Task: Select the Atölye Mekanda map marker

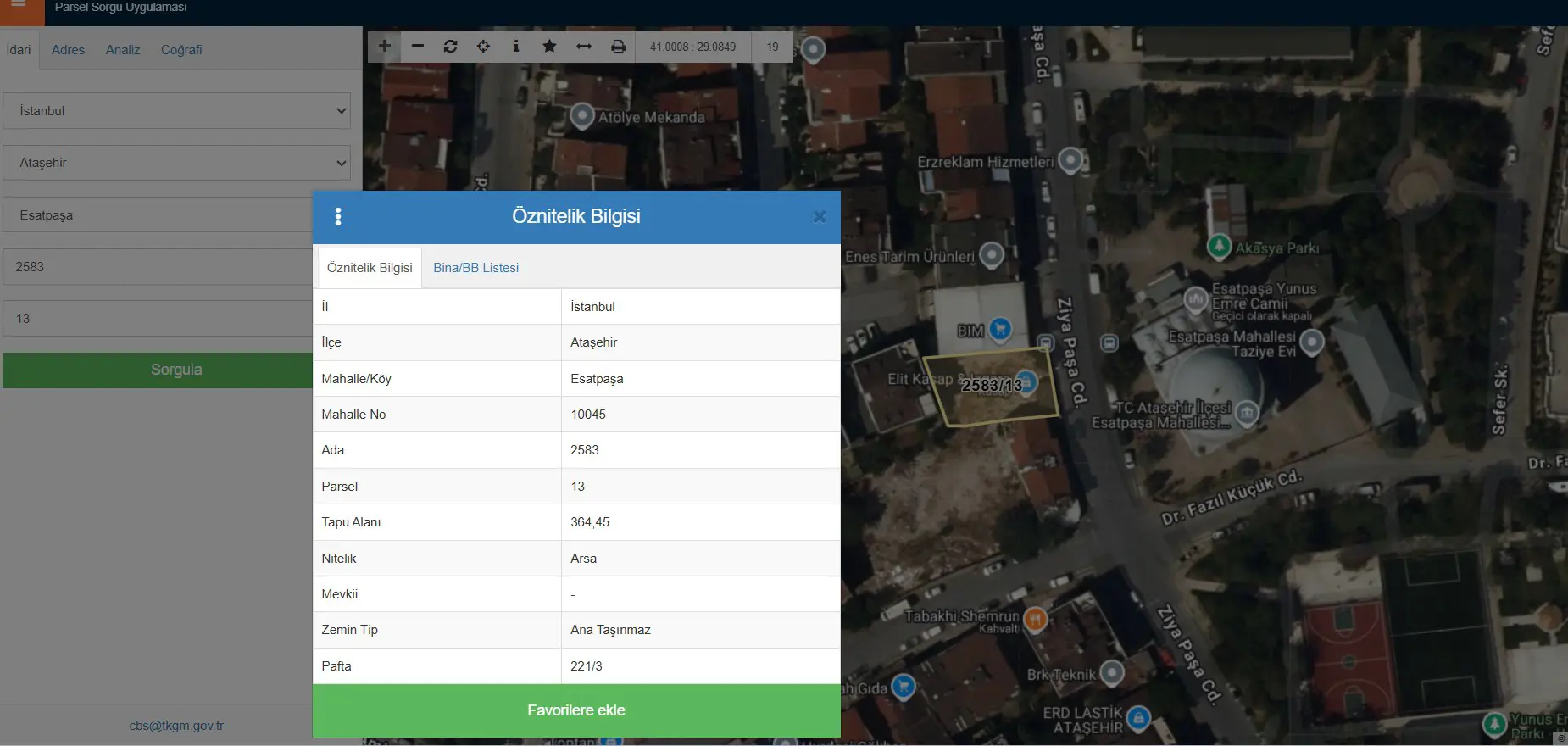Action: coord(582,115)
